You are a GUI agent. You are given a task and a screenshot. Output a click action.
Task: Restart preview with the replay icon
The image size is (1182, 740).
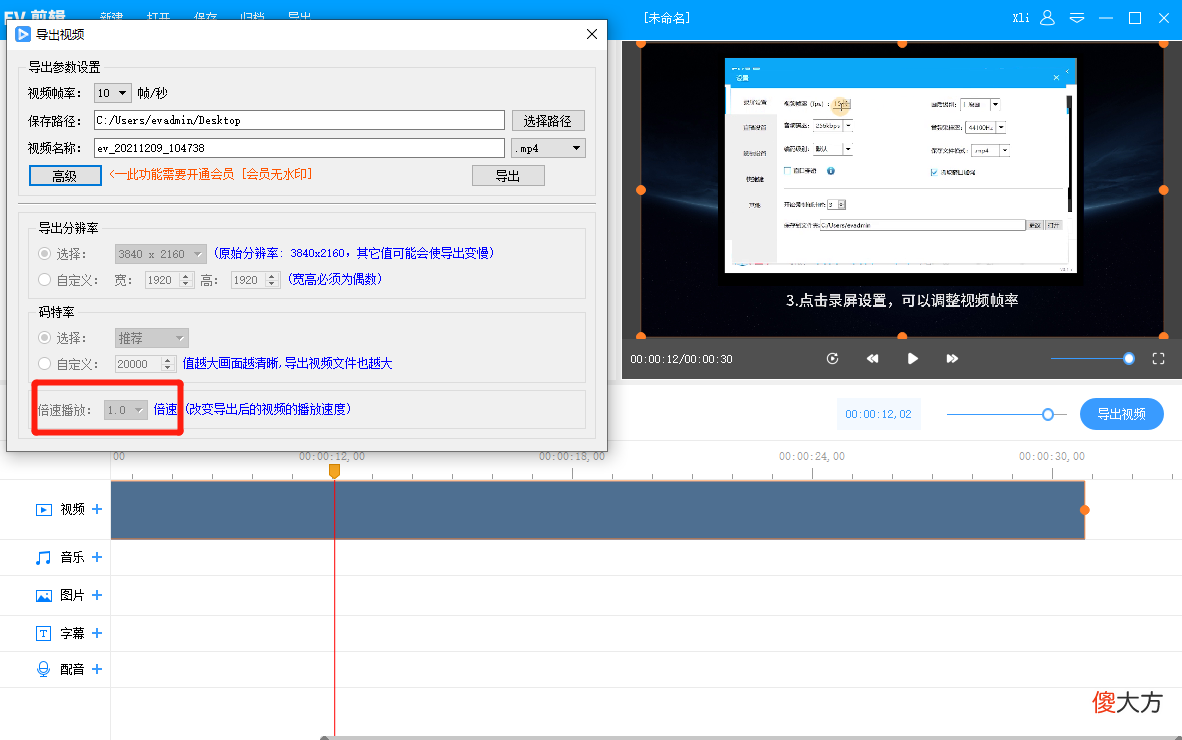832,359
